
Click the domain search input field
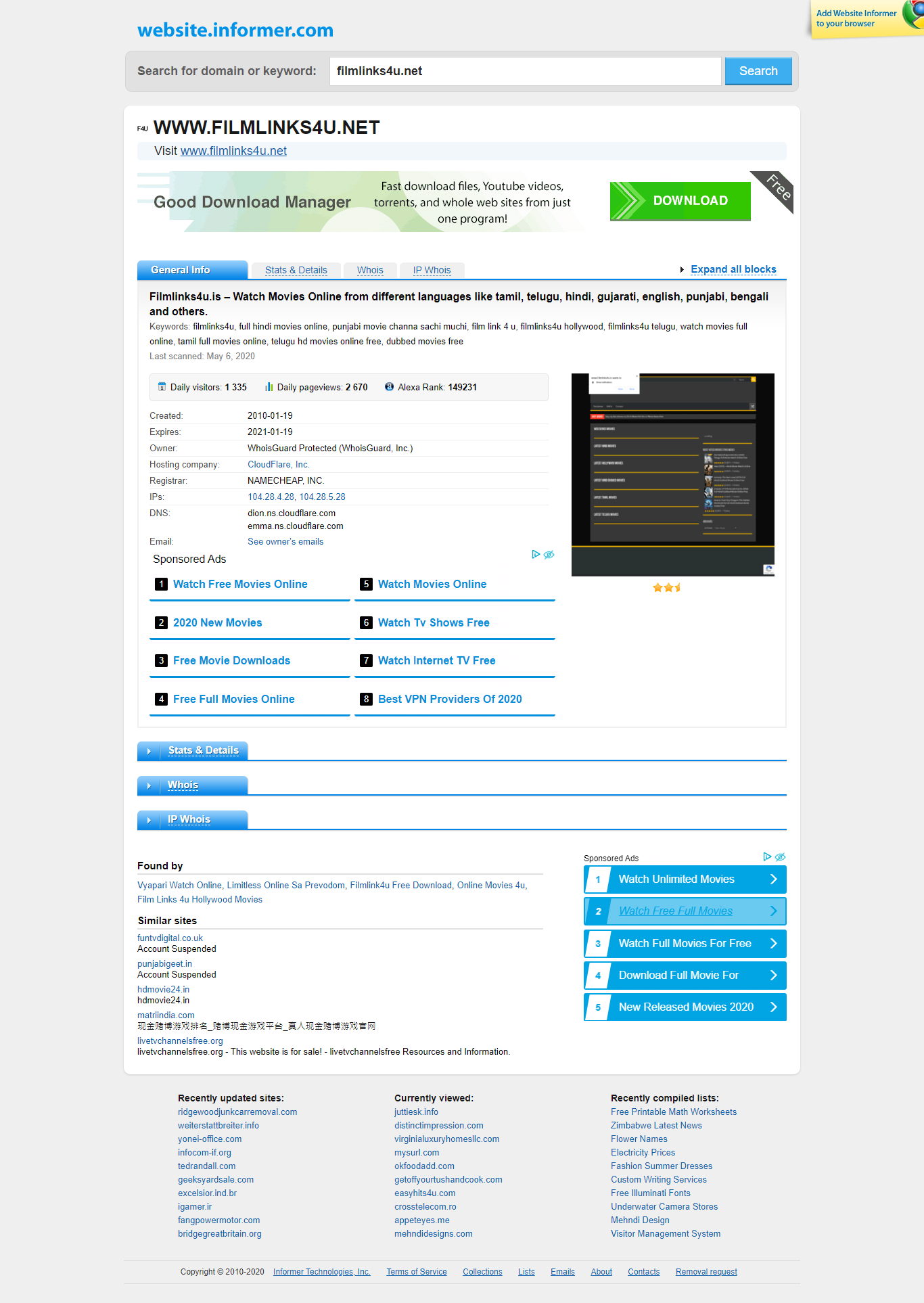(526, 71)
